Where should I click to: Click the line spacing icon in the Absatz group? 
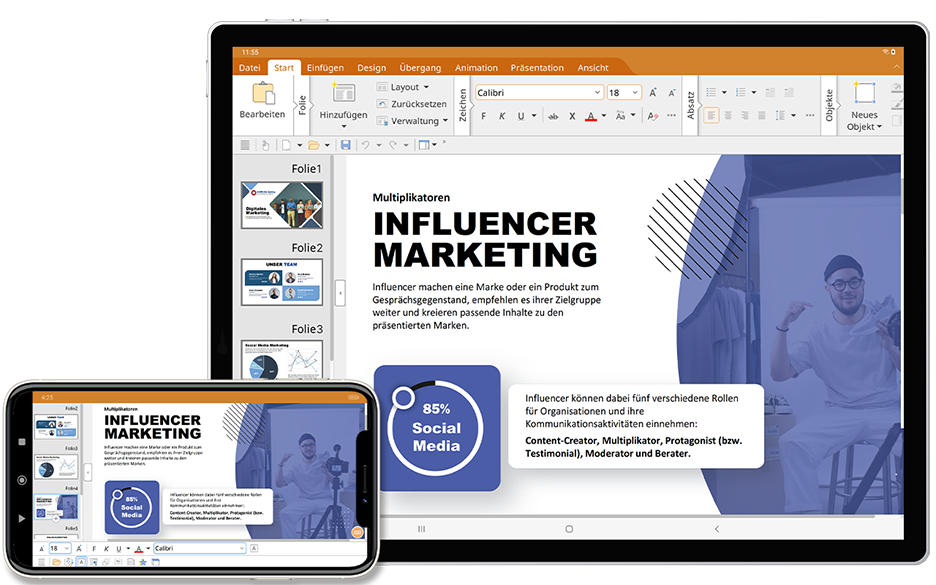[780, 115]
